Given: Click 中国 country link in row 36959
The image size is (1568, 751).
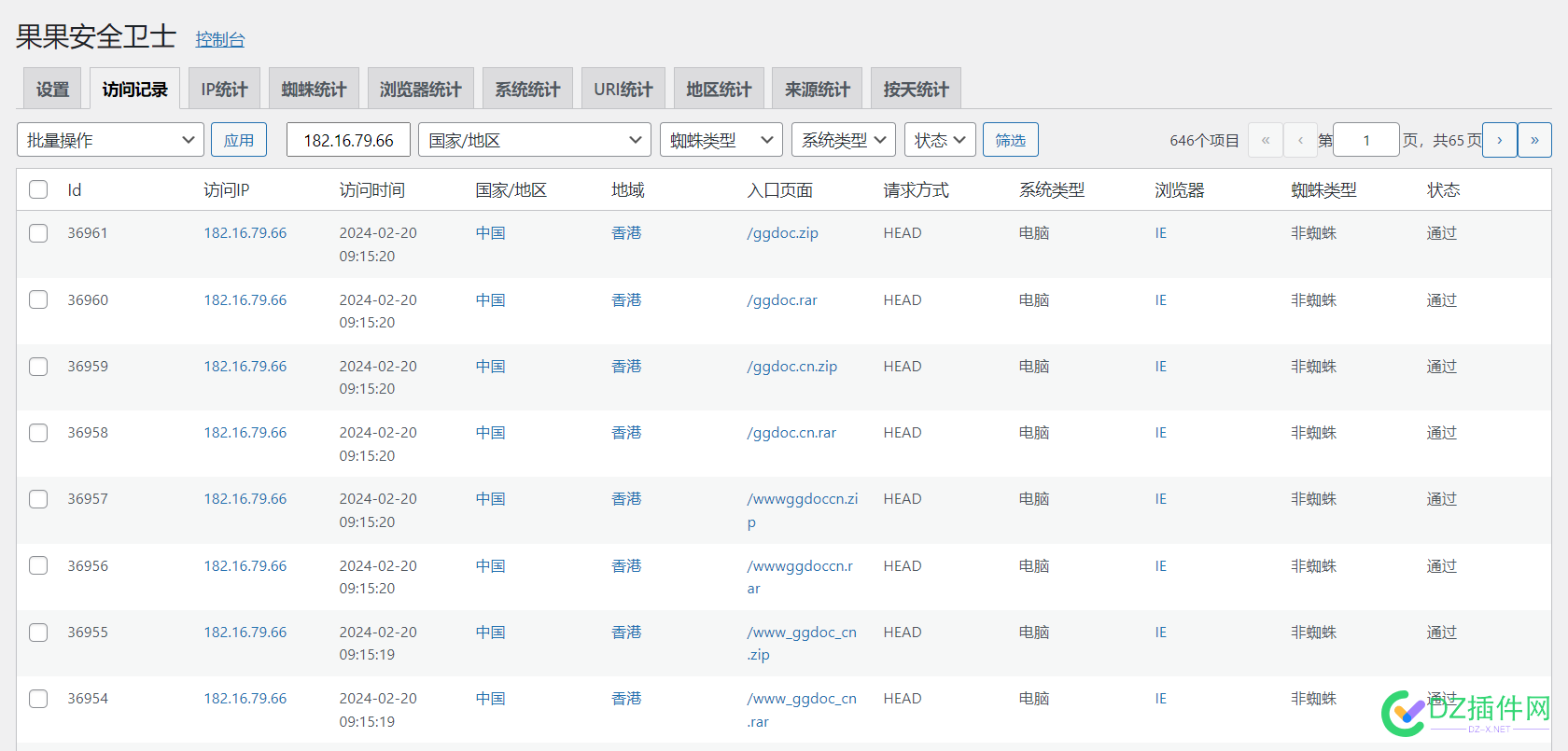Looking at the screenshot, I should pyautogui.click(x=490, y=367).
